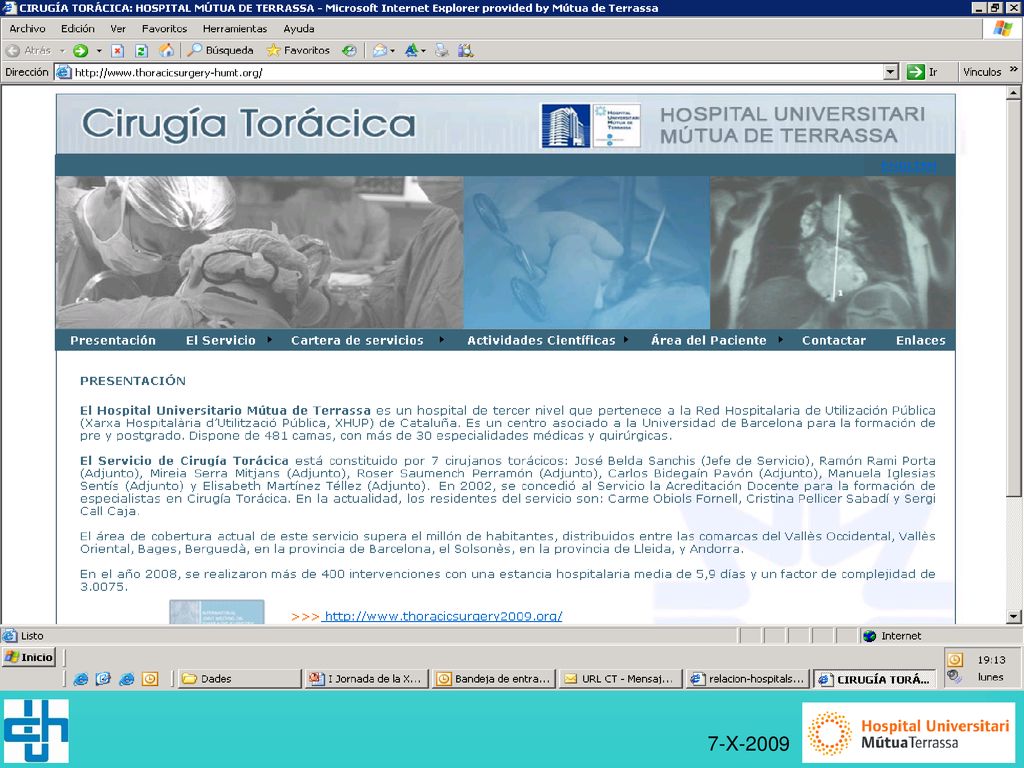Open the Back button history dropdown arrow
The height and width of the screenshot is (768, 1024).
(62, 50)
